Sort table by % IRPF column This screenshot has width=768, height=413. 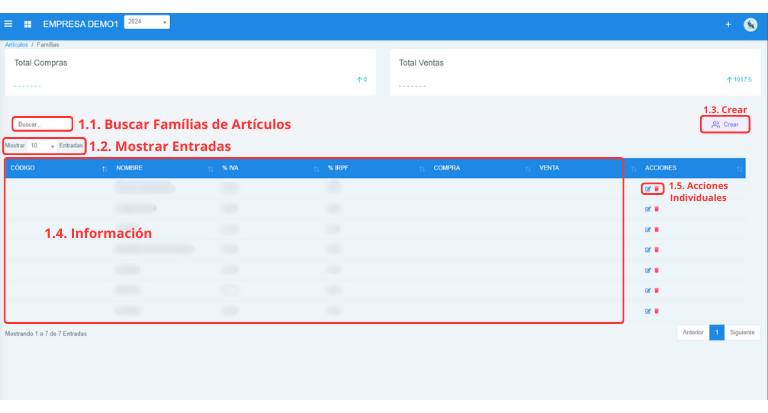(375, 168)
